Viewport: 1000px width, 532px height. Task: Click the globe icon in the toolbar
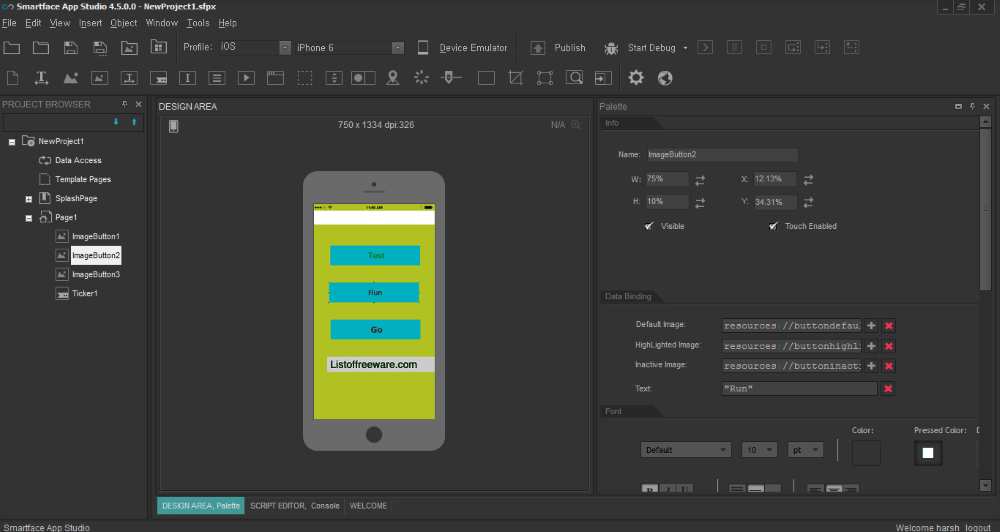tap(665, 78)
